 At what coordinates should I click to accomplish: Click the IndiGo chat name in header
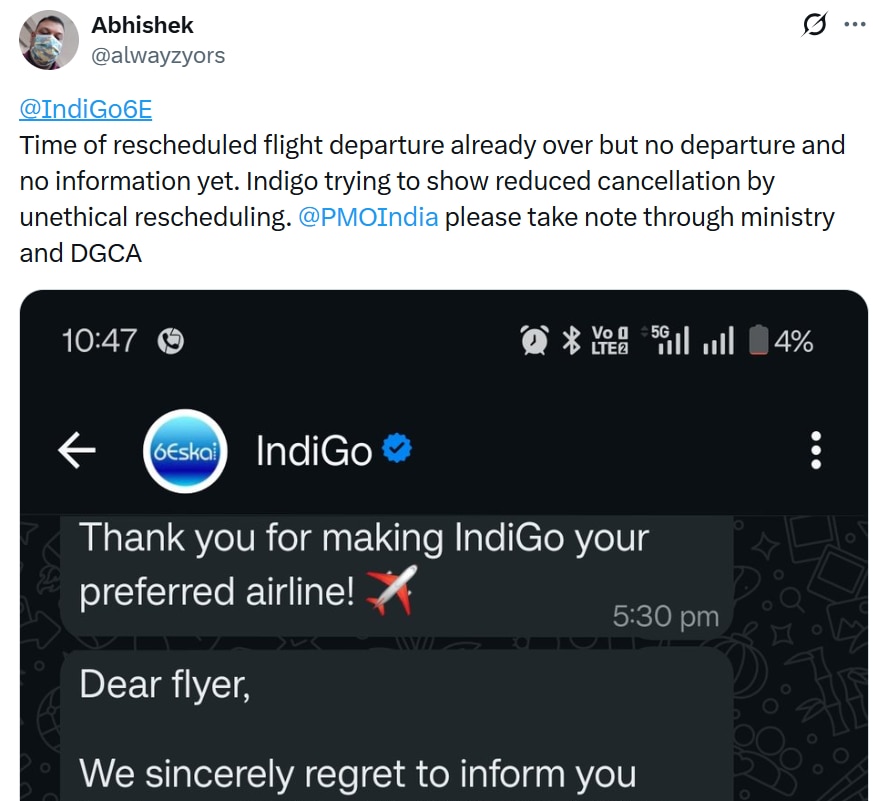314,452
